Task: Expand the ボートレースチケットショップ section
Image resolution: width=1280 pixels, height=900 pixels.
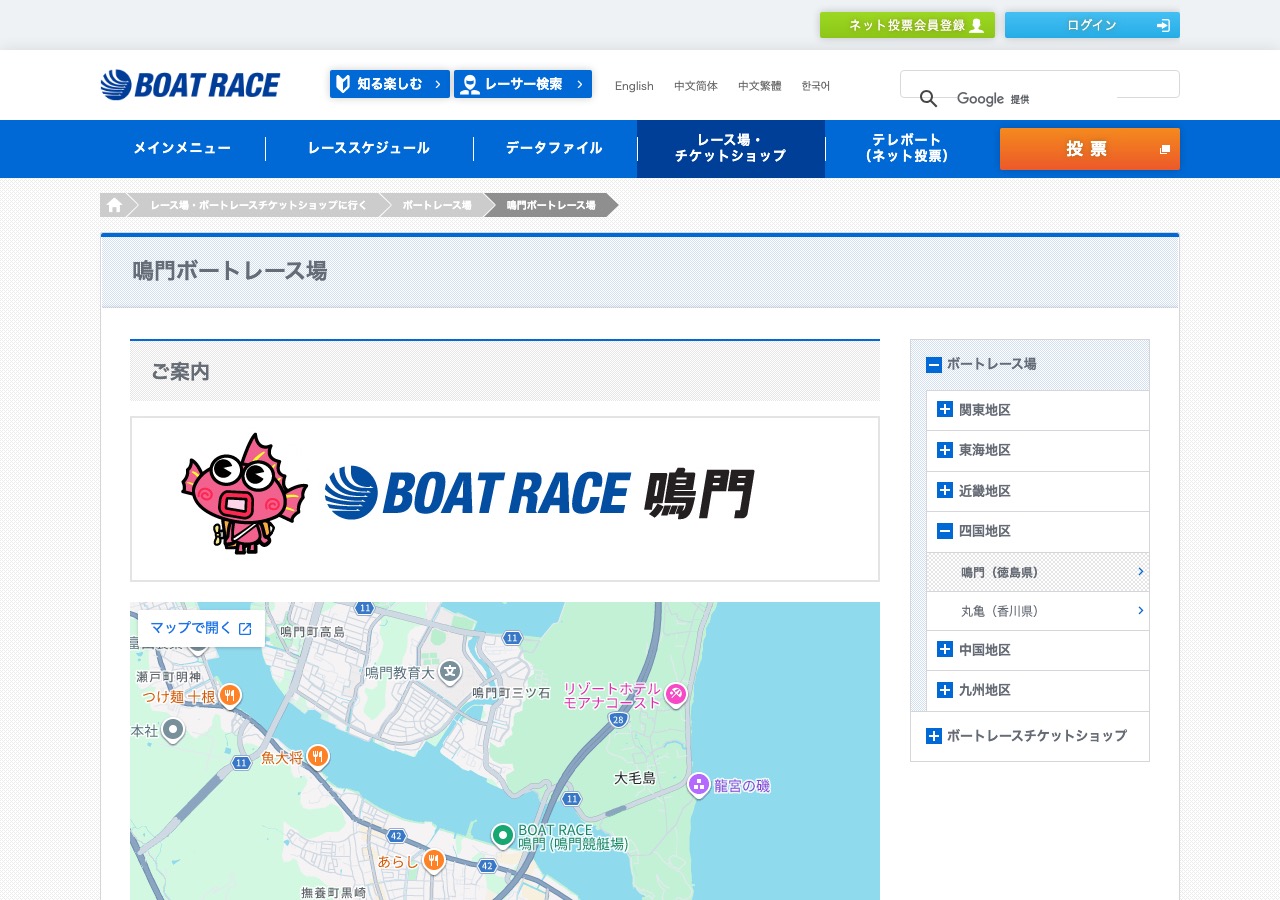Action: (x=934, y=736)
